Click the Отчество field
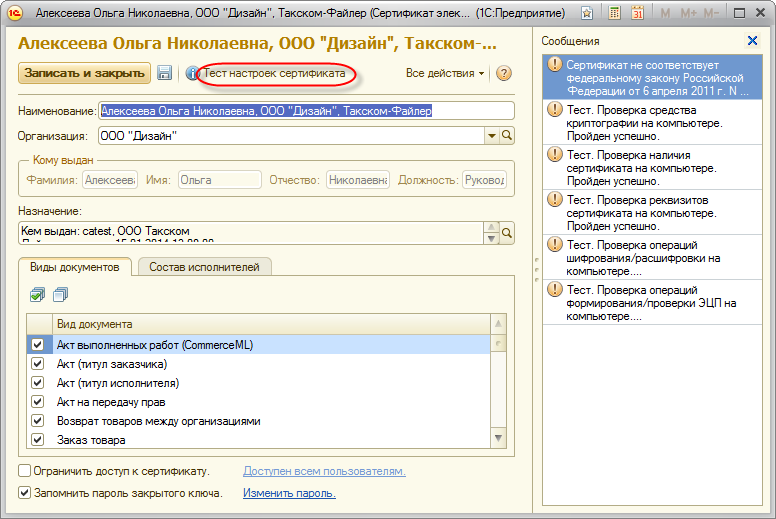The width and height of the screenshot is (776, 519). pos(358,180)
